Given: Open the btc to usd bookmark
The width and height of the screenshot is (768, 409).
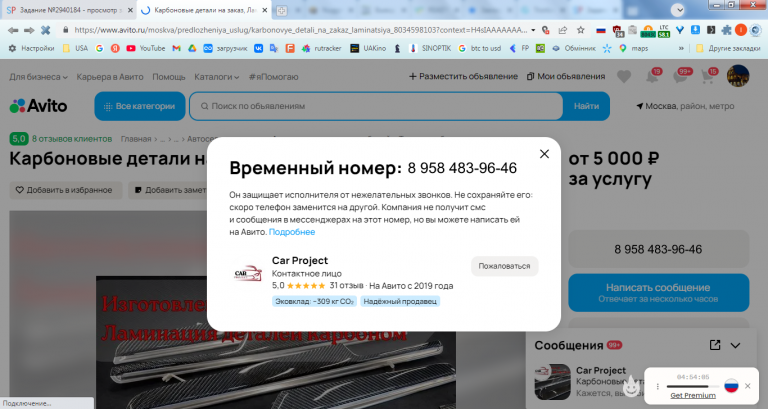Looking at the screenshot, I should pyautogui.click(x=480, y=48).
